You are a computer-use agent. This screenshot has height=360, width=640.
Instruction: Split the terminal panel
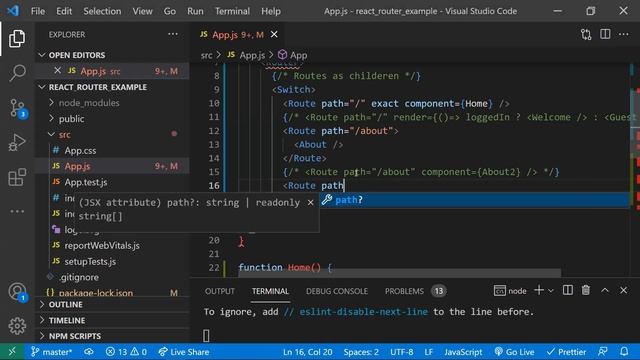coord(567,290)
